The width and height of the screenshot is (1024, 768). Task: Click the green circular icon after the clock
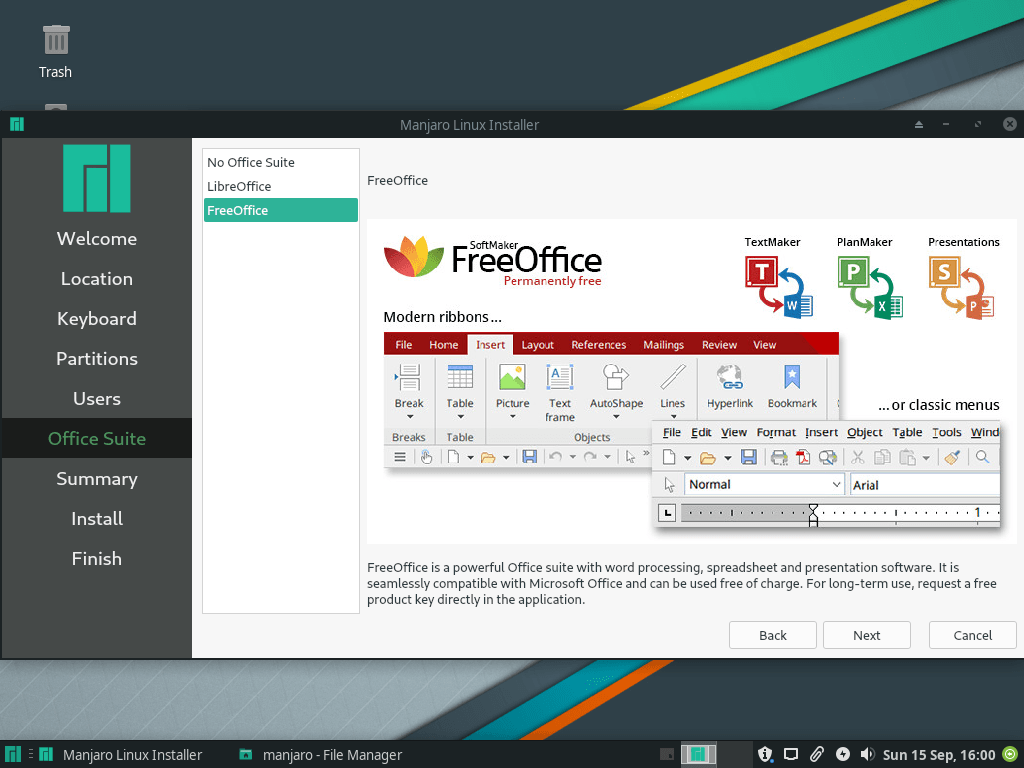tap(1010, 754)
